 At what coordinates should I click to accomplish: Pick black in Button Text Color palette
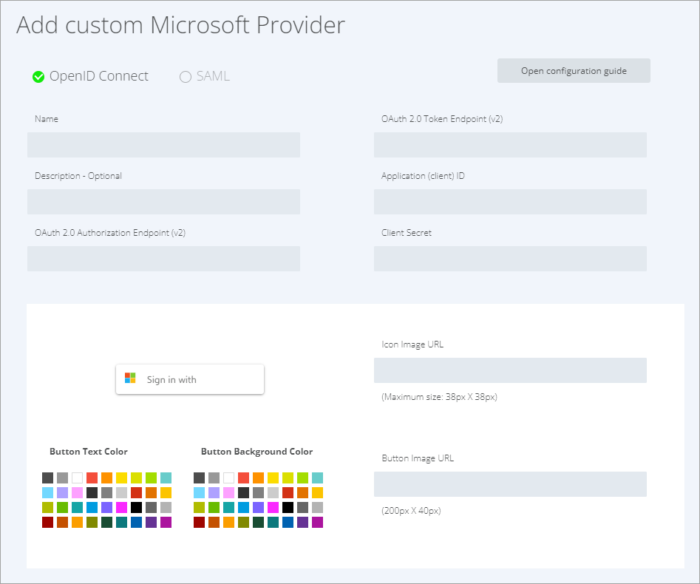pos(136,507)
